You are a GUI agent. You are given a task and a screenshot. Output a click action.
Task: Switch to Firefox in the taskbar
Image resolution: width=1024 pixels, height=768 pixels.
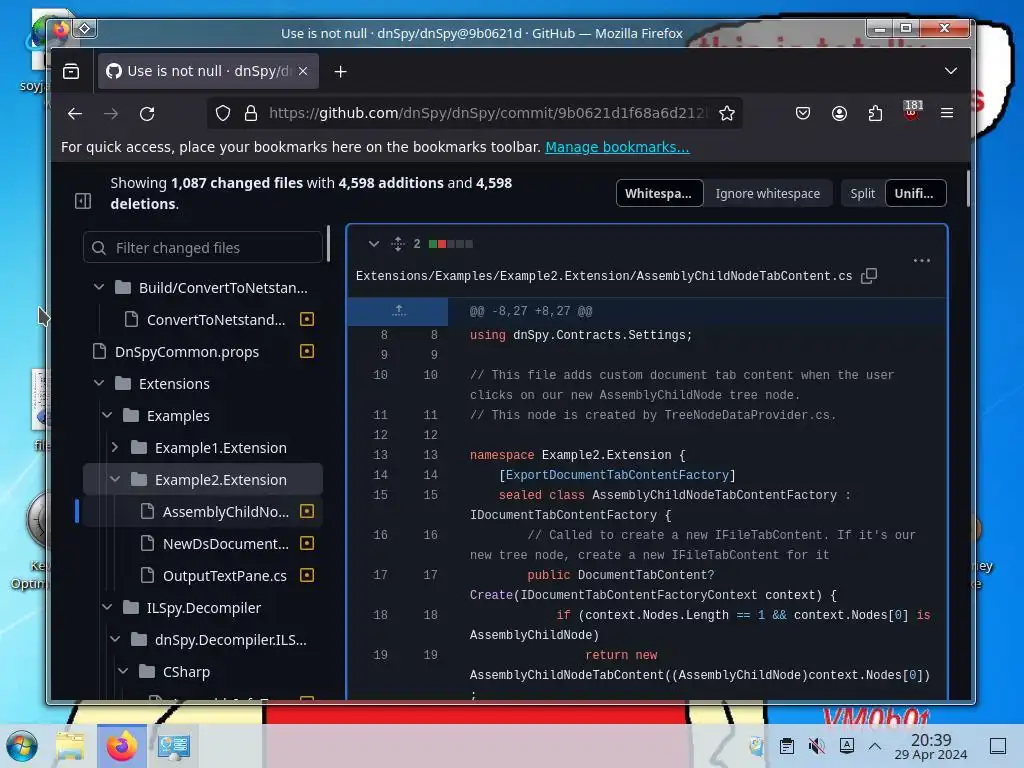[x=122, y=746]
